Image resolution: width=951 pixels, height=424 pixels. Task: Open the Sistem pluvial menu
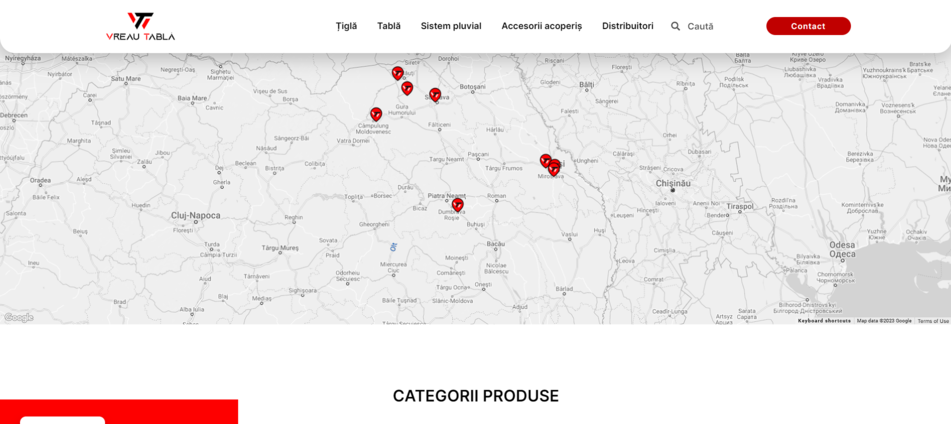[450, 26]
